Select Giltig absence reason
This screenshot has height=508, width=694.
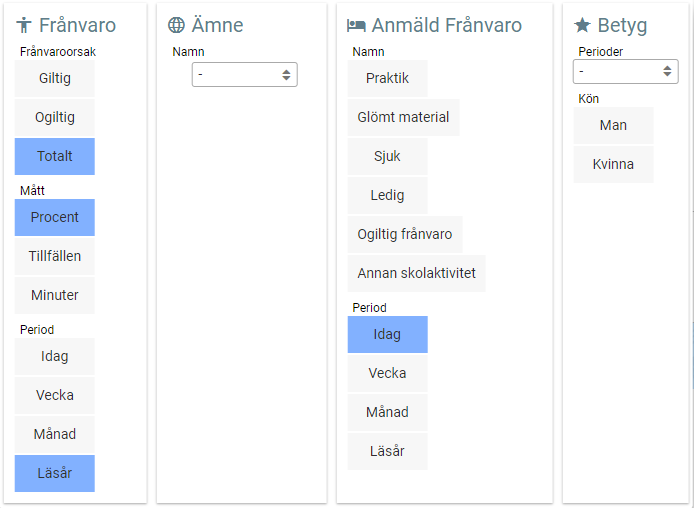click(55, 78)
